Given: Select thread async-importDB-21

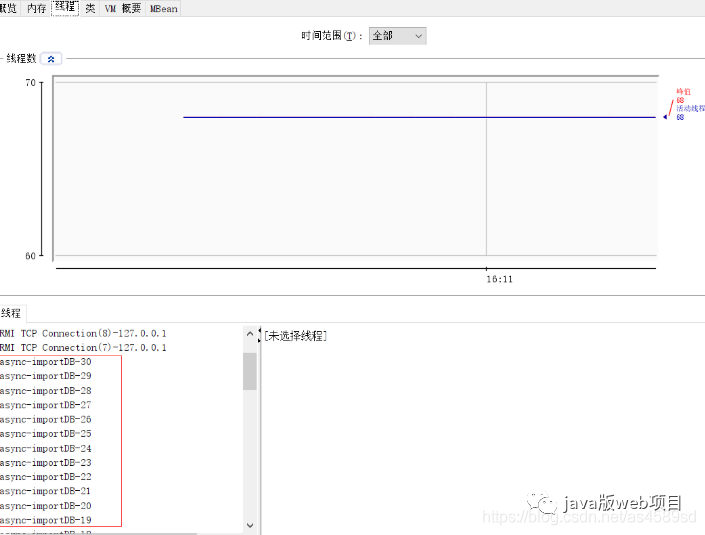Looking at the screenshot, I should click(46, 491).
